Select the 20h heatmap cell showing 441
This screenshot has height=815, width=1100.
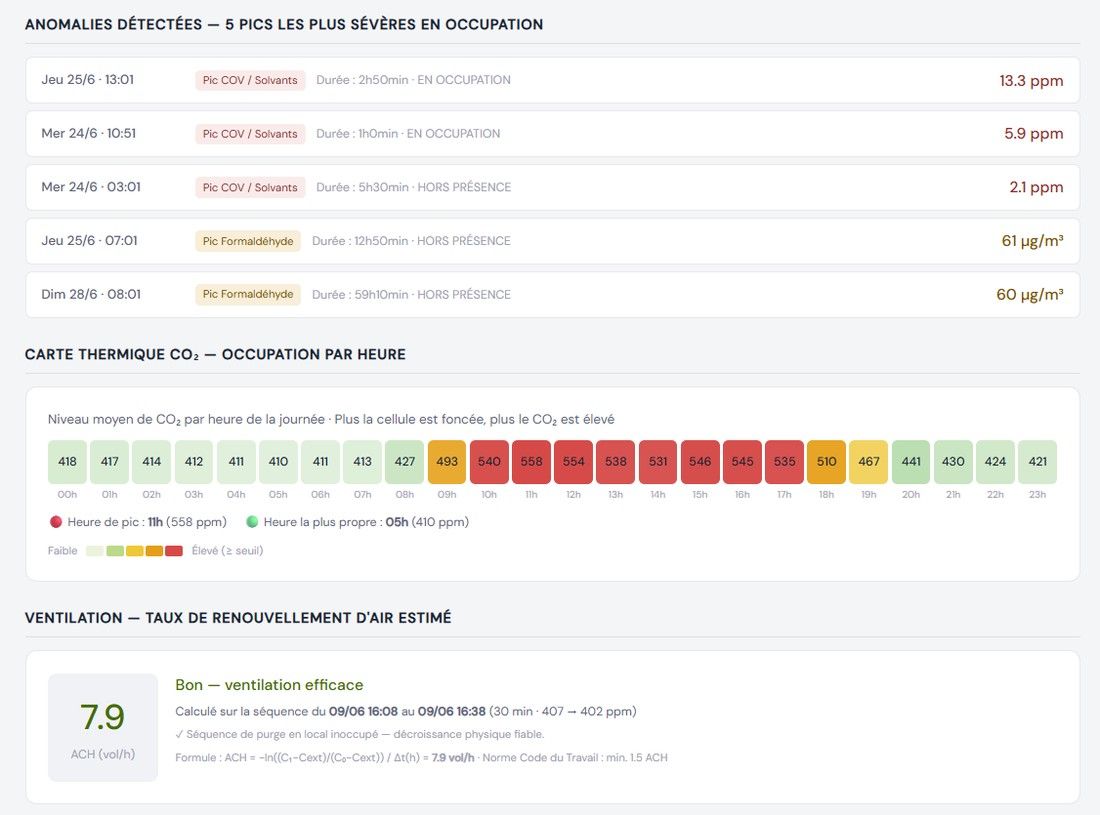pos(911,462)
